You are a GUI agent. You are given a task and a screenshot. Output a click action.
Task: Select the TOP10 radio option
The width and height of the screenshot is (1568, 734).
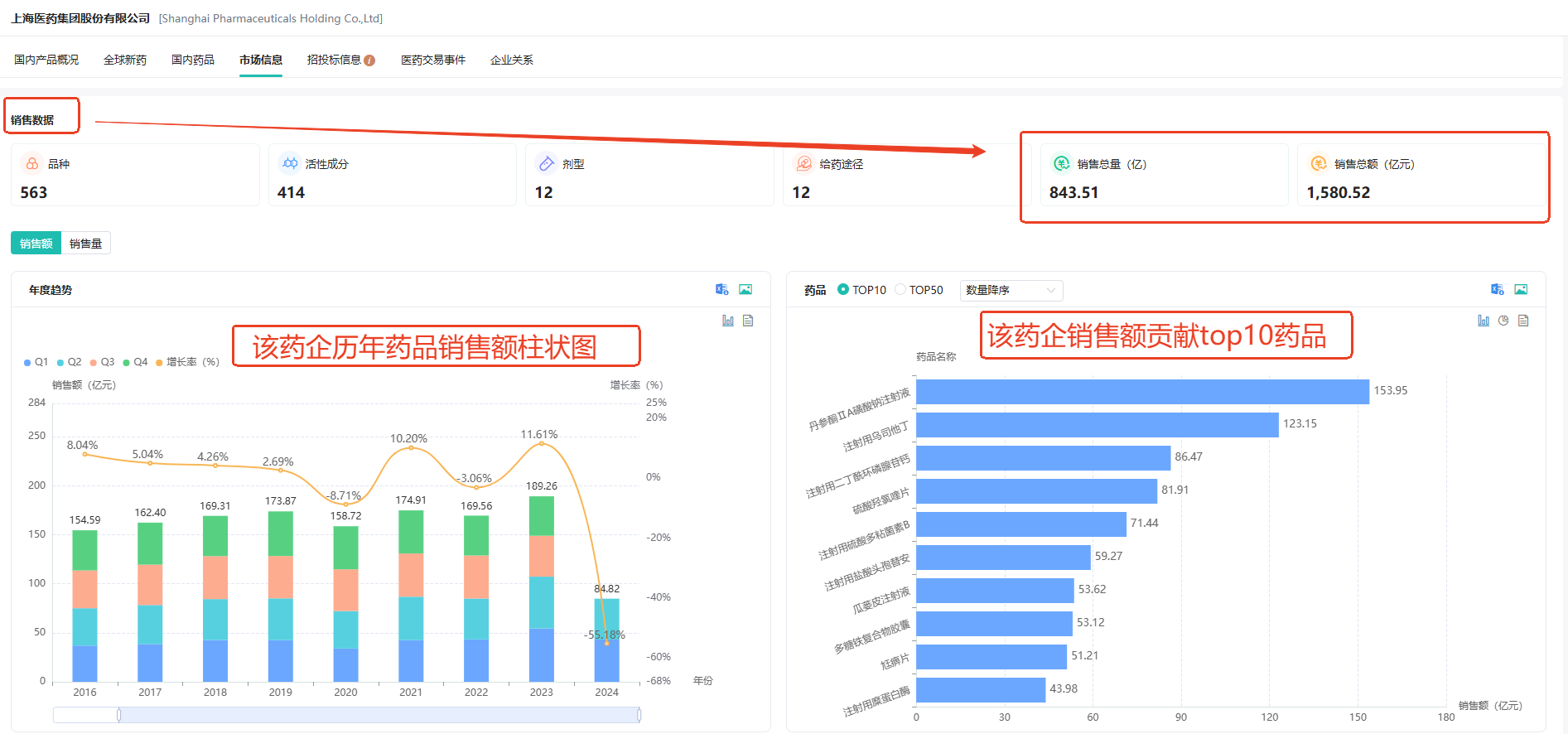pos(843,290)
